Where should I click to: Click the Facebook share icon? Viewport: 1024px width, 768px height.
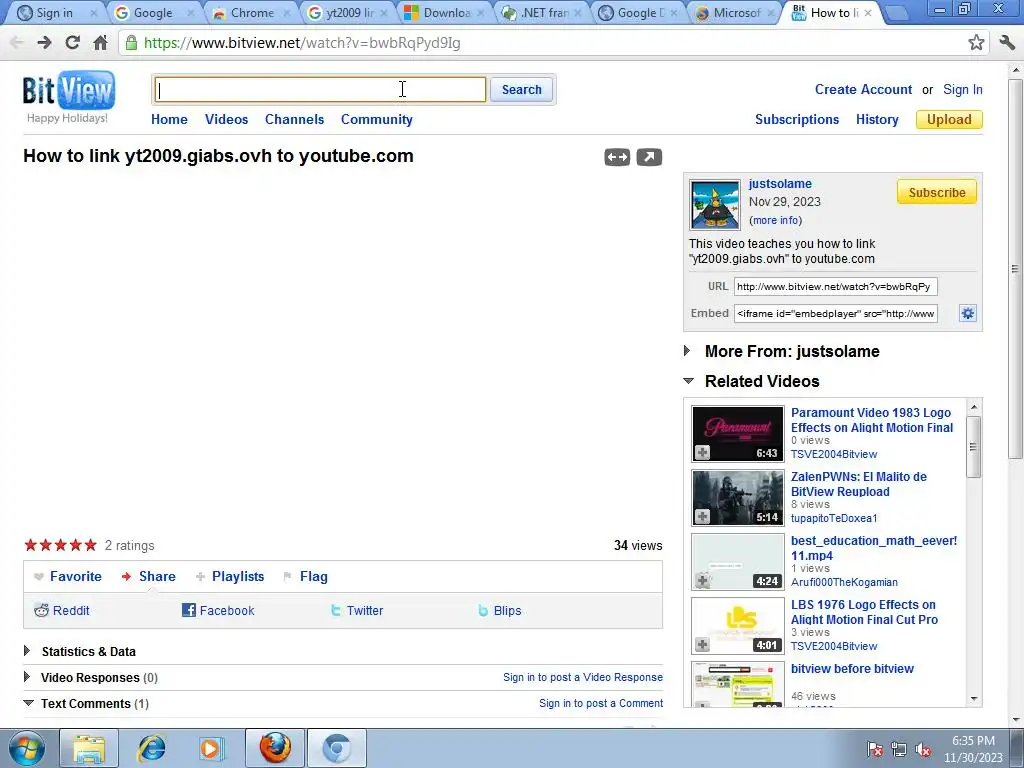click(x=189, y=611)
